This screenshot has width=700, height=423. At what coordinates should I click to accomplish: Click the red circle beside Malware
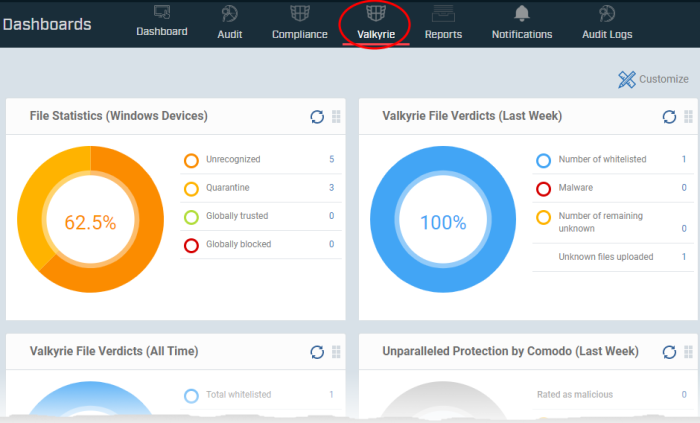click(x=543, y=189)
